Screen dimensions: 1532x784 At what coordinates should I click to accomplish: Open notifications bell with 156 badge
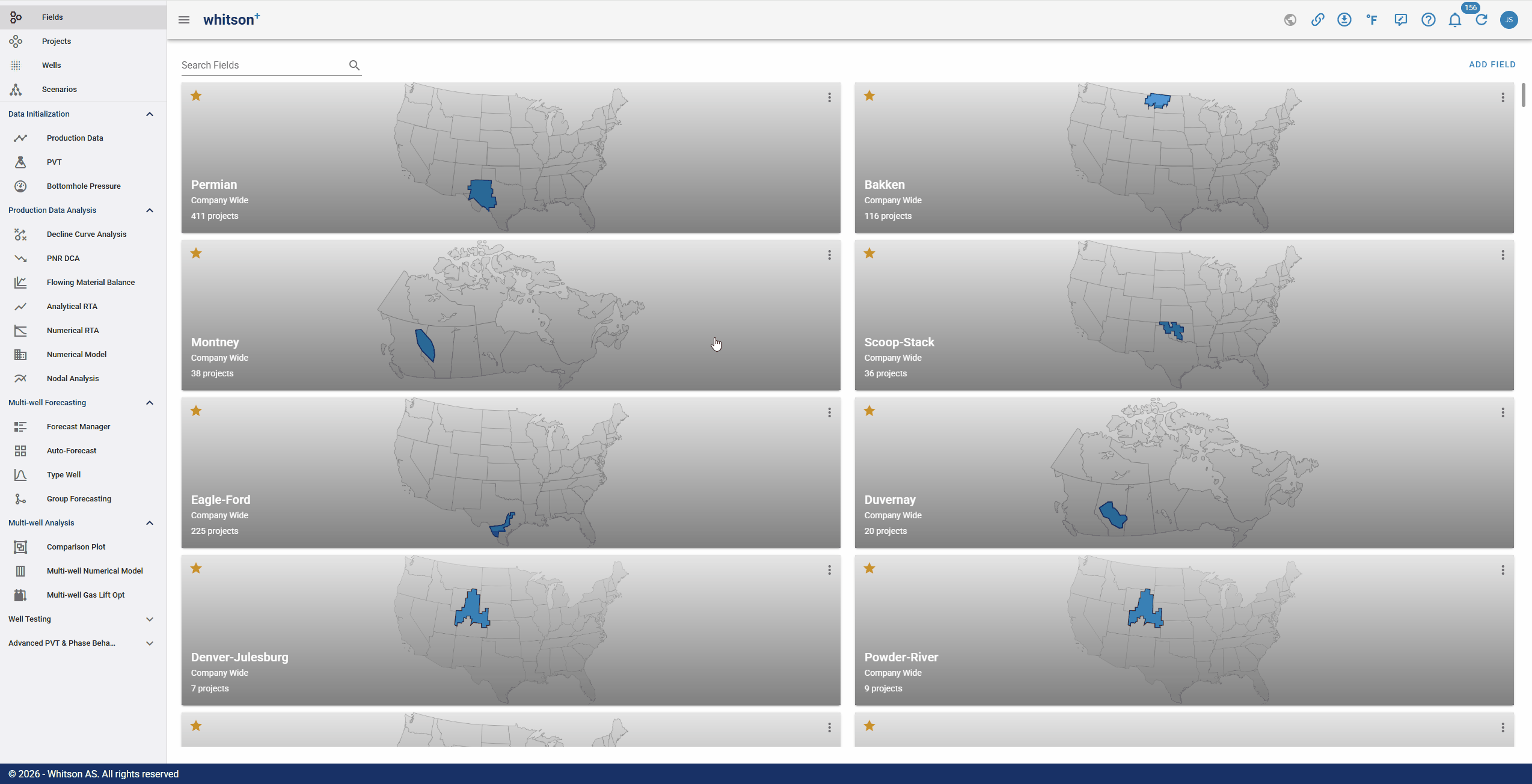click(1455, 20)
